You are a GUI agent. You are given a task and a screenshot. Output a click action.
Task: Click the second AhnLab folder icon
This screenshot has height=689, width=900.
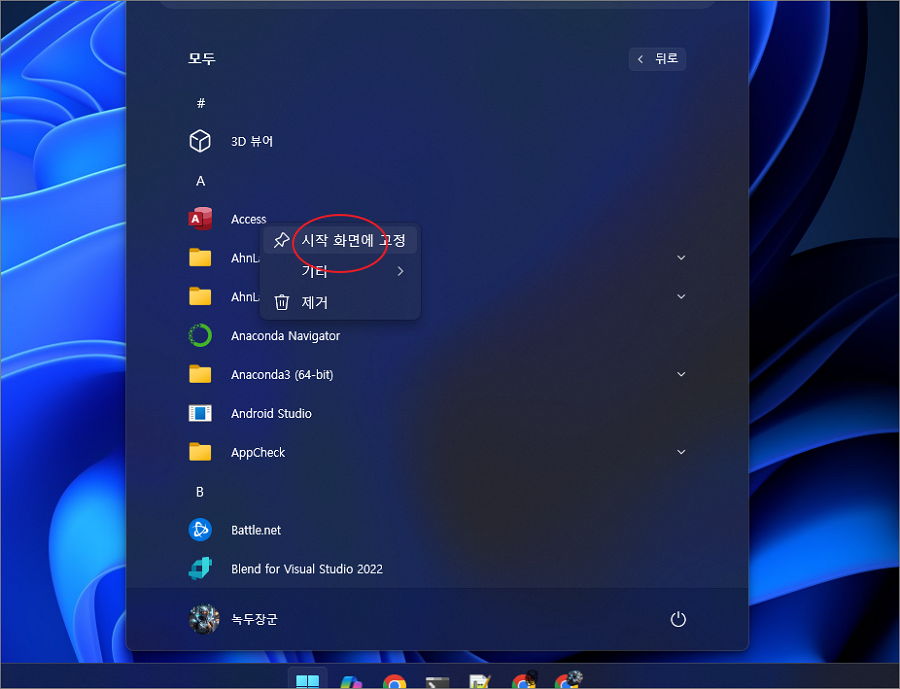pos(200,296)
